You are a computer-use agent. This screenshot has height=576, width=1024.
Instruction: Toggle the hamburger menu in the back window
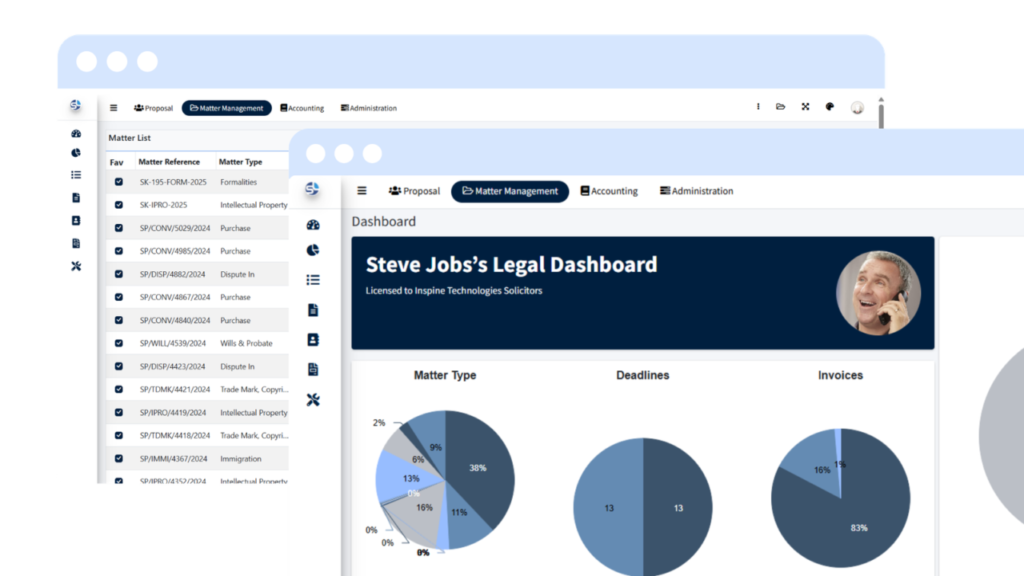pyautogui.click(x=114, y=108)
